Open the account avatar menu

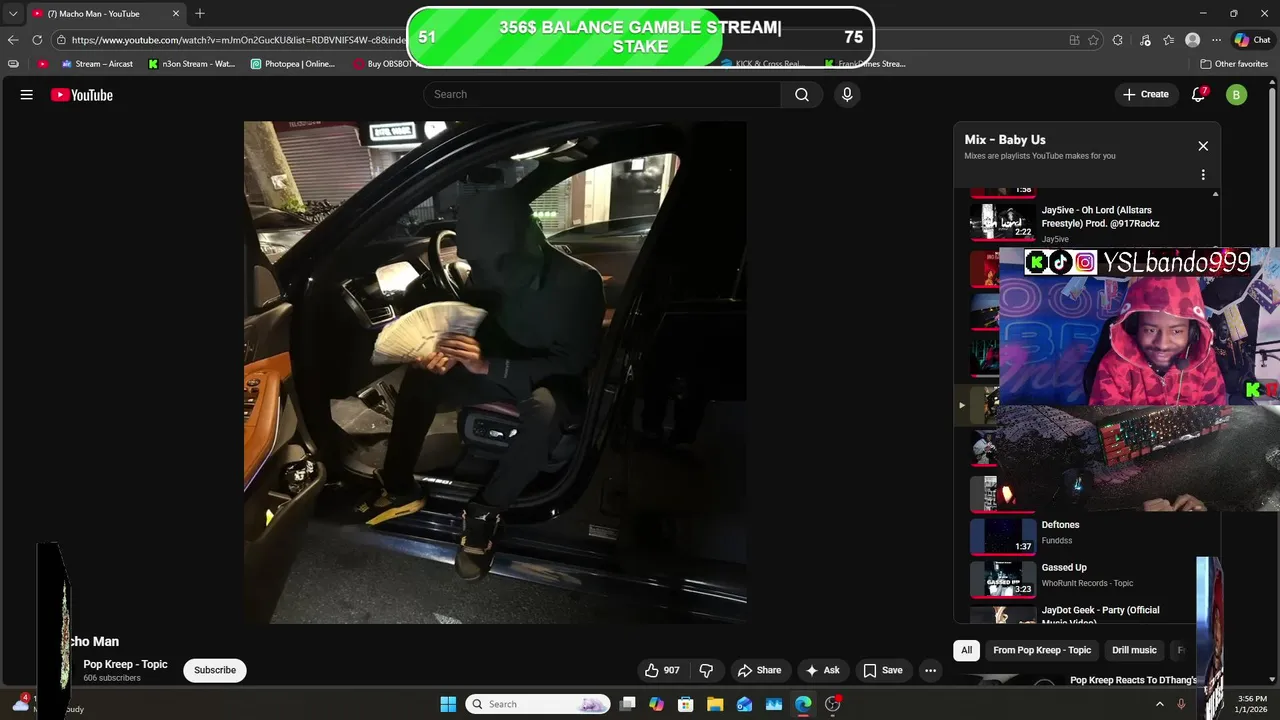pyautogui.click(x=1237, y=95)
